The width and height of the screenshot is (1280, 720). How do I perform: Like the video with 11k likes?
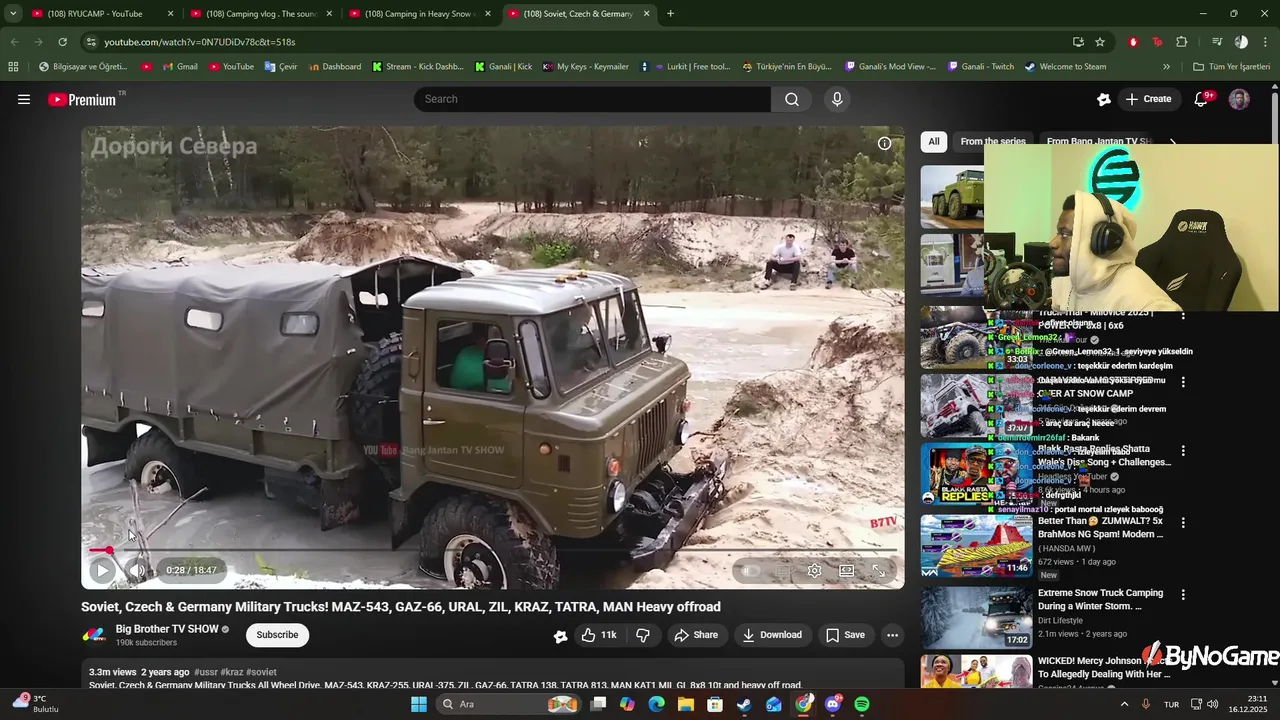pyautogui.click(x=599, y=635)
